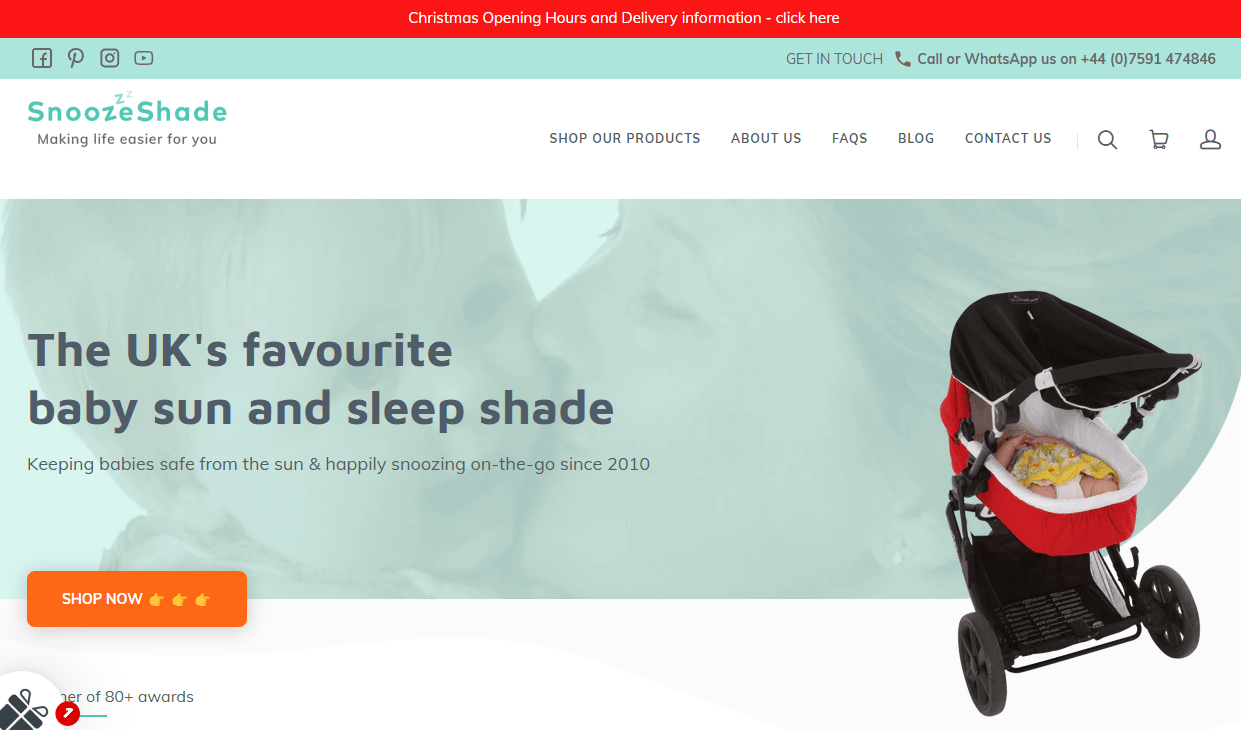This screenshot has width=1241, height=730.
Task: Open the YouTube social icon
Action: coord(144,58)
